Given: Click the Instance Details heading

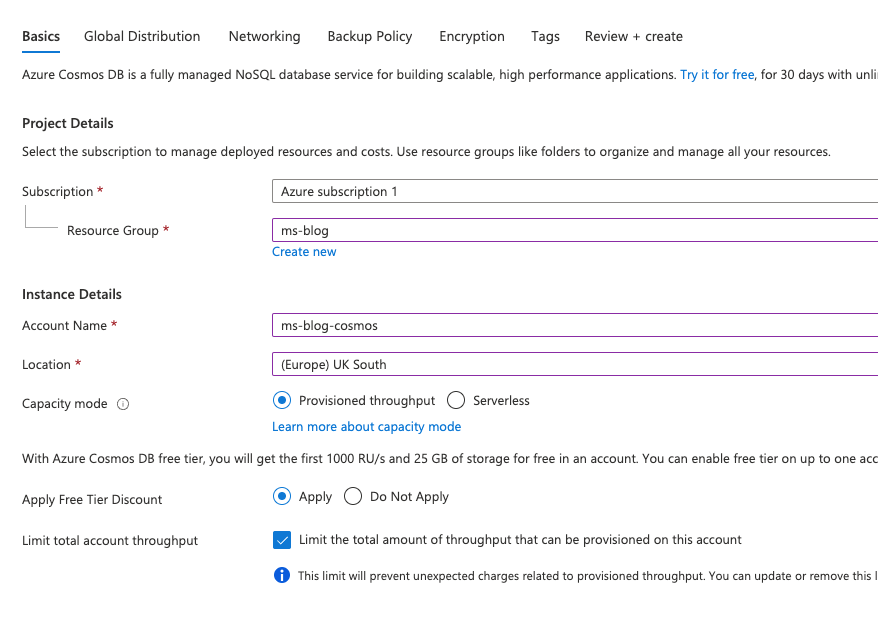Looking at the screenshot, I should (72, 294).
